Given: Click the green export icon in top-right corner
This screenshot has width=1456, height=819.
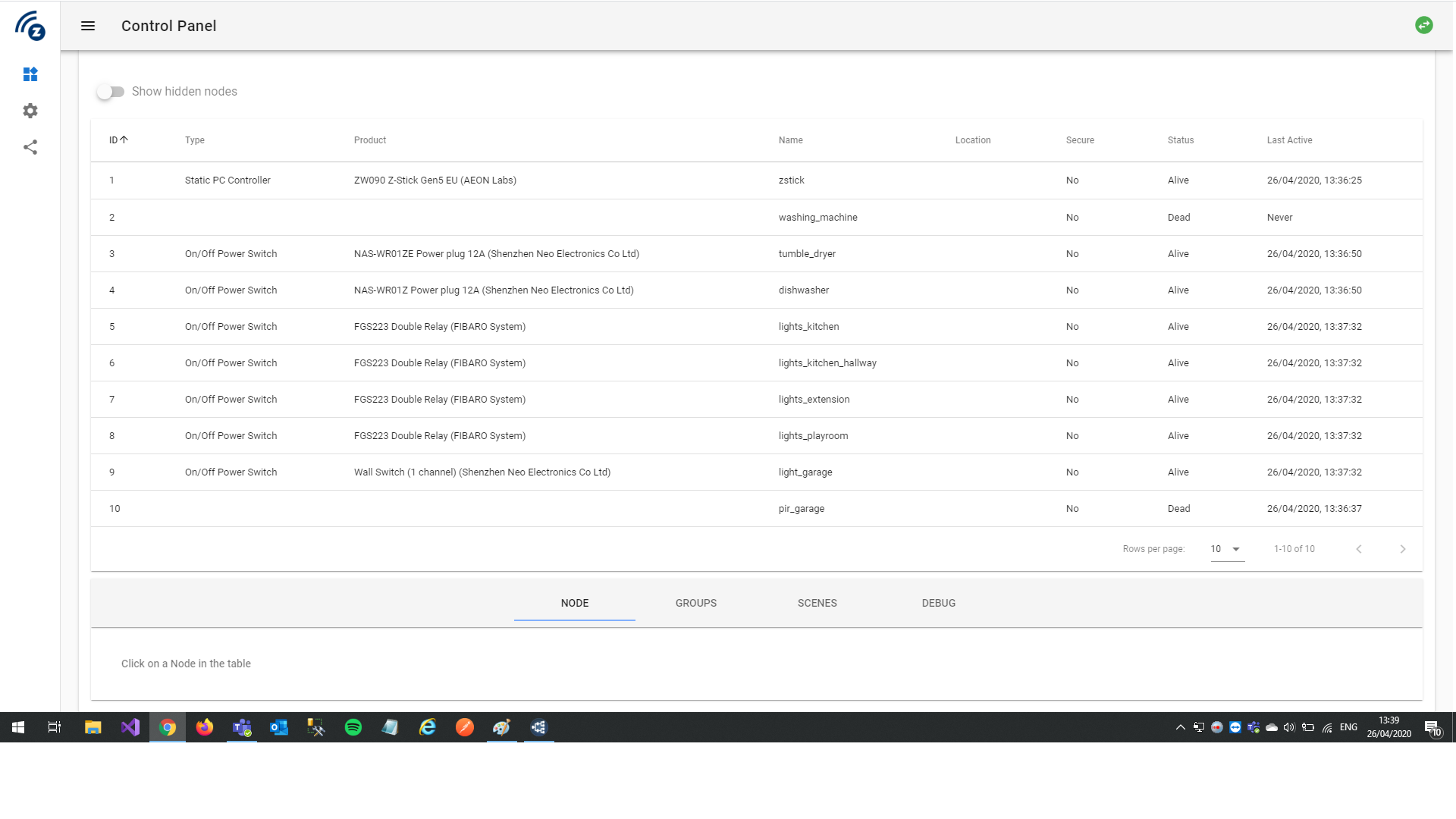Looking at the screenshot, I should [1424, 25].
